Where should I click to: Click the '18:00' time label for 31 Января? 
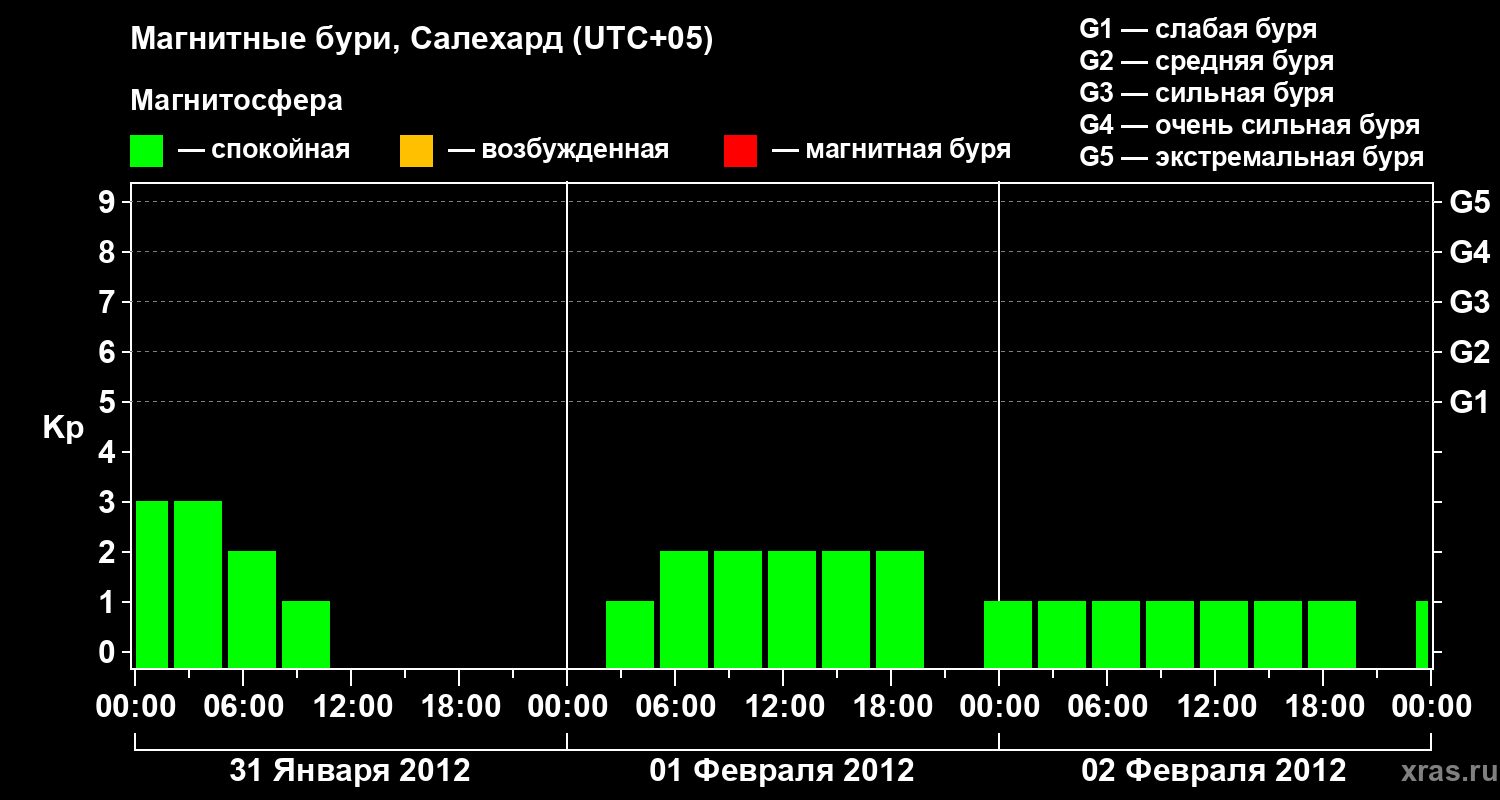[x=459, y=707]
